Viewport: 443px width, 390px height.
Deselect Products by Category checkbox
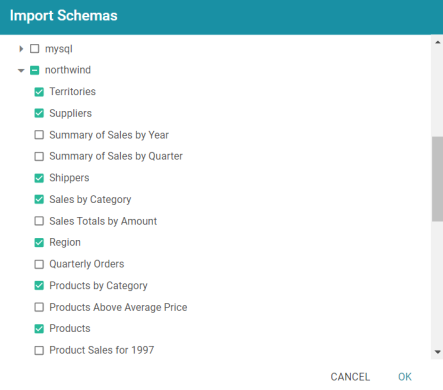click(x=39, y=286)
